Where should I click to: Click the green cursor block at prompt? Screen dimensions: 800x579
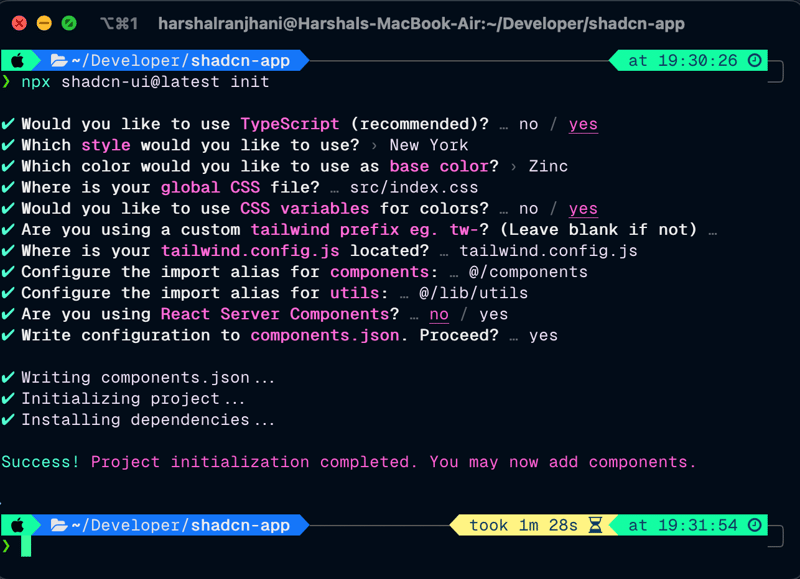[26, 546]
